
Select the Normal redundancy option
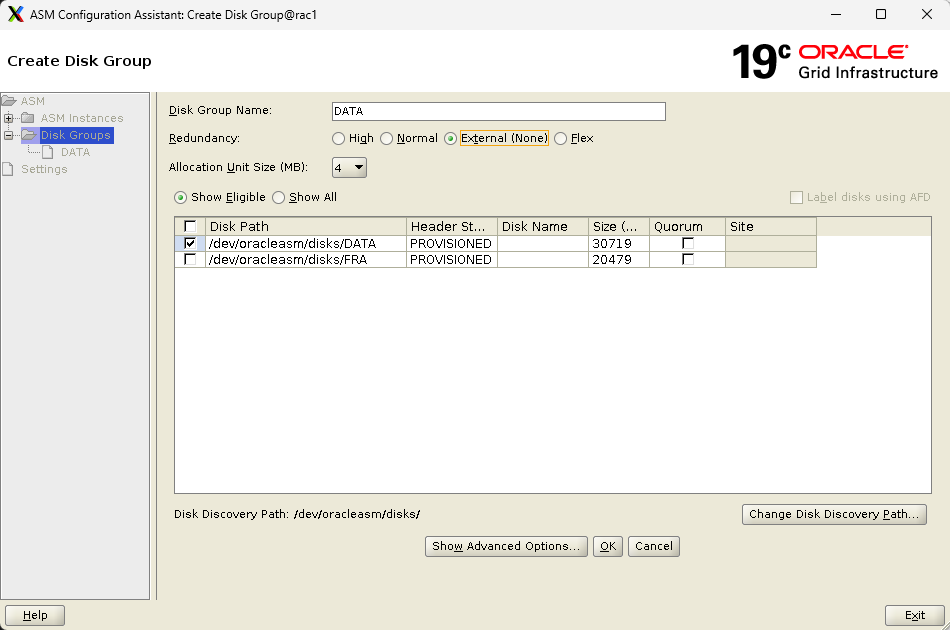(x=387, y=139)
